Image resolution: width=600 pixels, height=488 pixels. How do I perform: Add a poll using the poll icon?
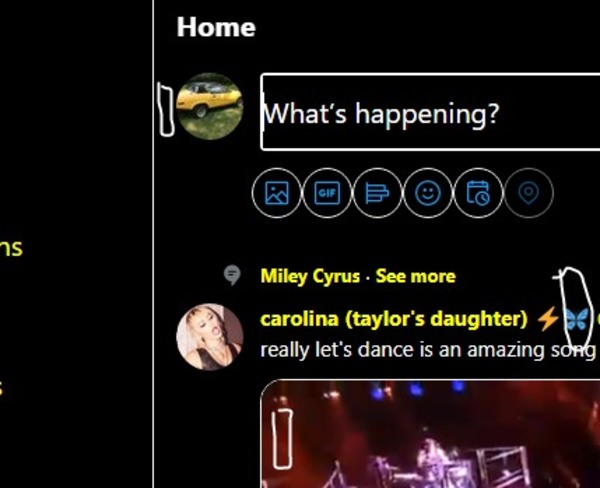(377, 193)
